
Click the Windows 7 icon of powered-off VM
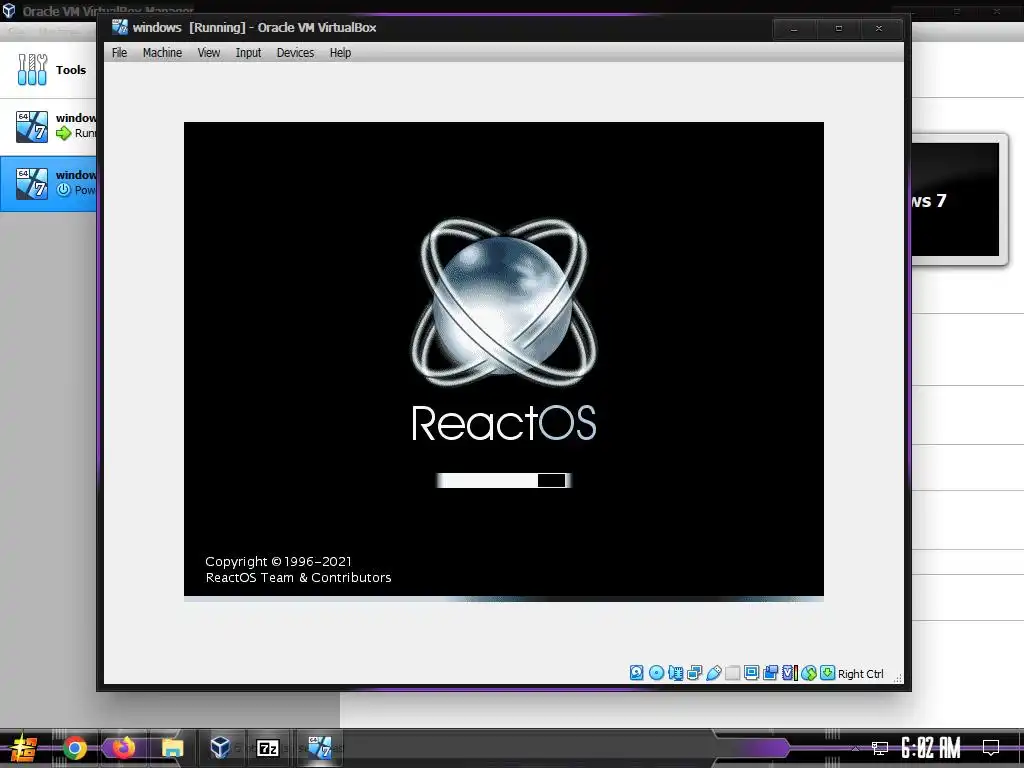click(32, 184)
